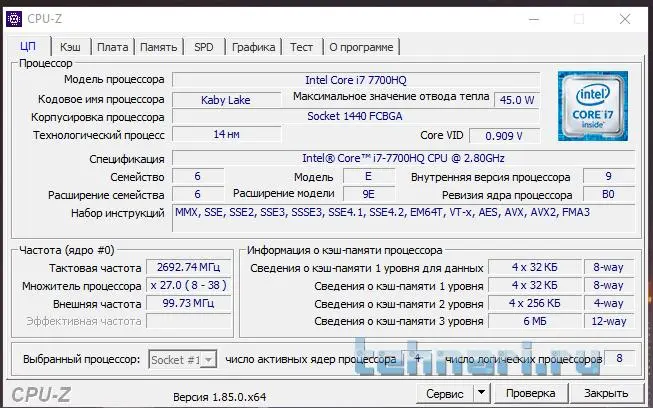Click the L3 cache 6 МБ value
The height and width of the screenshot is (408, 653).
[x=535, y=321]
